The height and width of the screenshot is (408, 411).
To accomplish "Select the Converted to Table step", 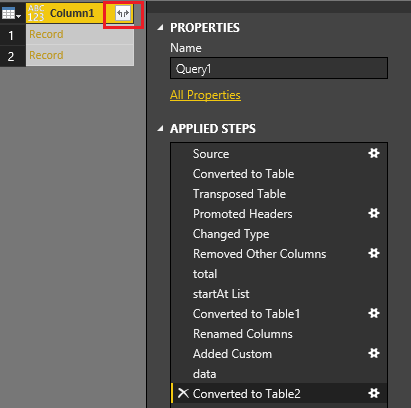I will pyautogui.click(x=279, y=174).
